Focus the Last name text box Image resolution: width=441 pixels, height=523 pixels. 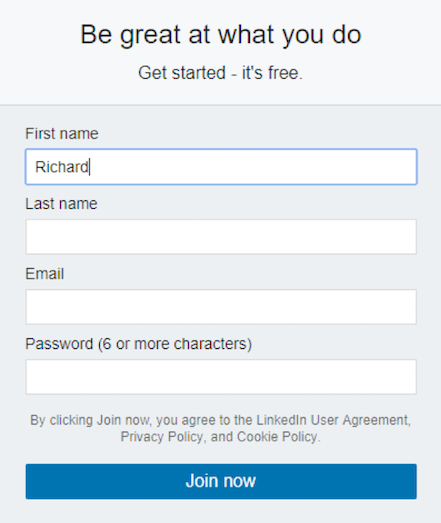pyautogui.click(x=221, y=237)
